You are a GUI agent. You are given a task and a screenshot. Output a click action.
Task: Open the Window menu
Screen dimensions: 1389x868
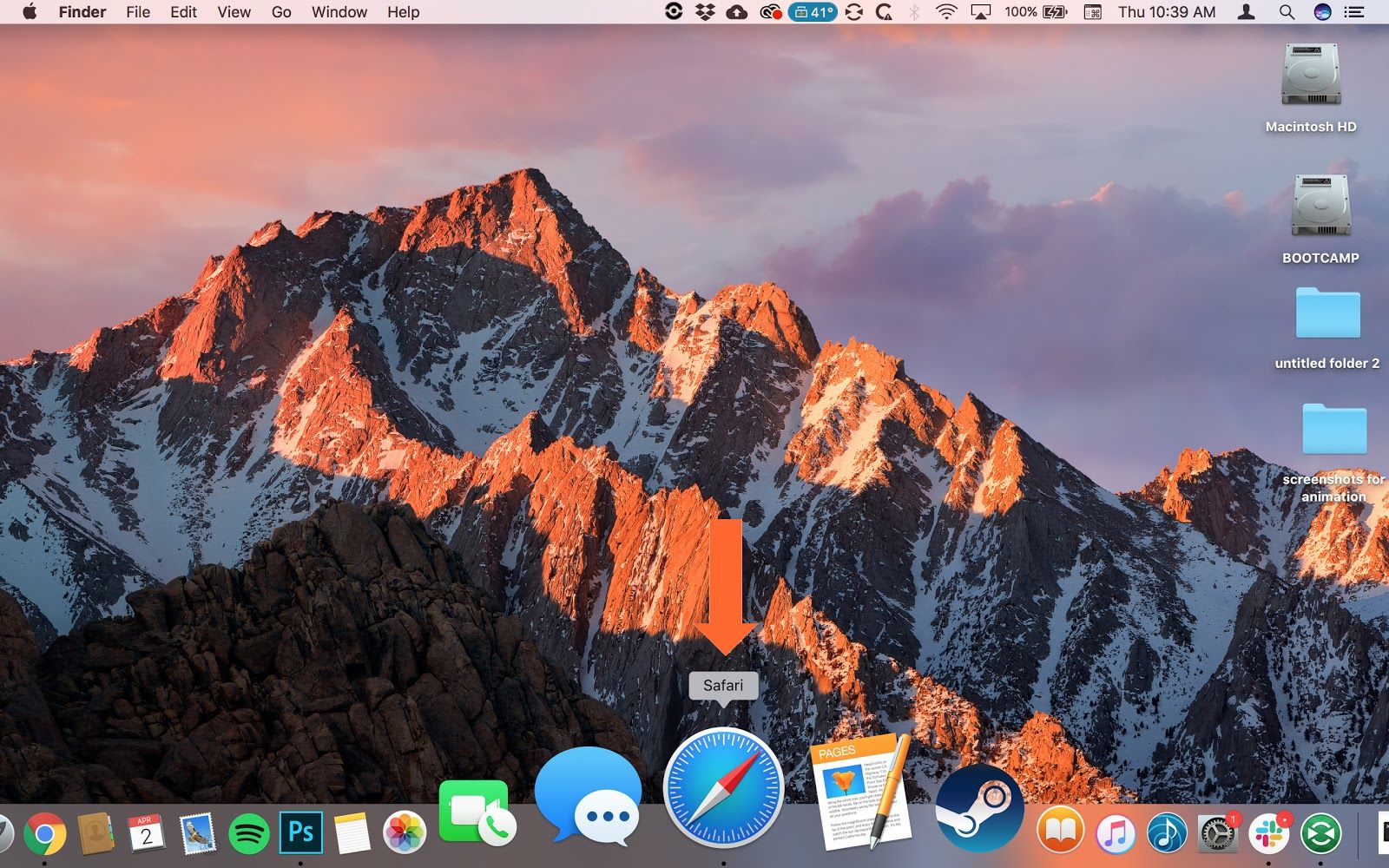point(339,12)
